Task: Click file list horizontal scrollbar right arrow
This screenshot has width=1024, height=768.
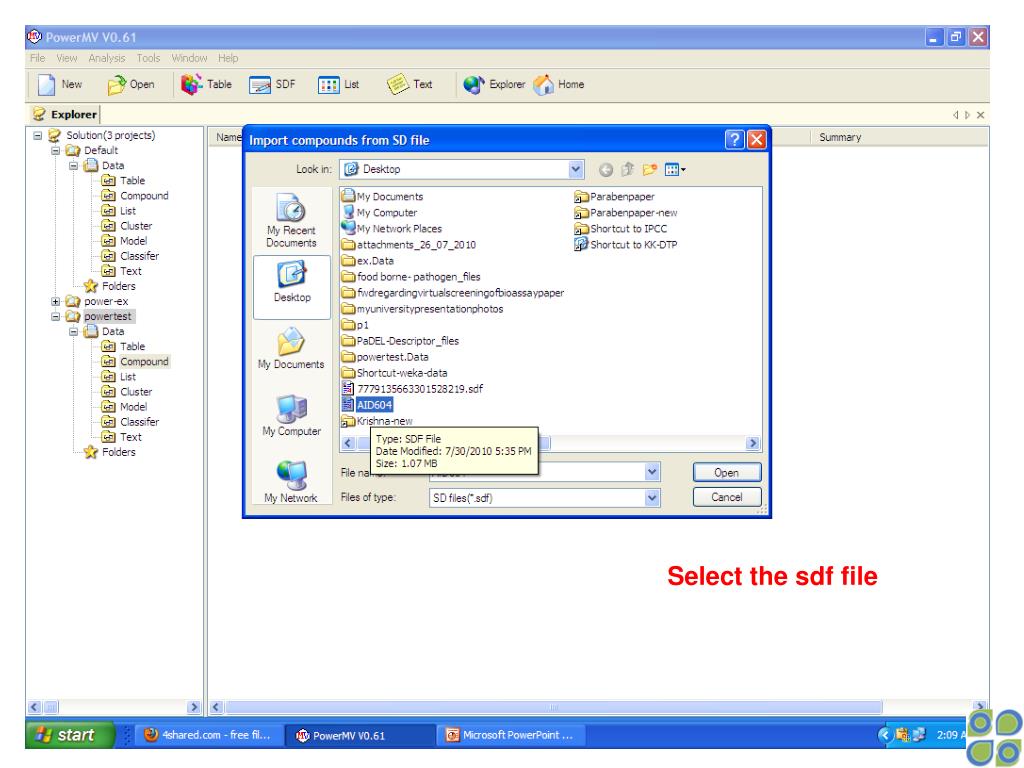Action: point(752,443)
